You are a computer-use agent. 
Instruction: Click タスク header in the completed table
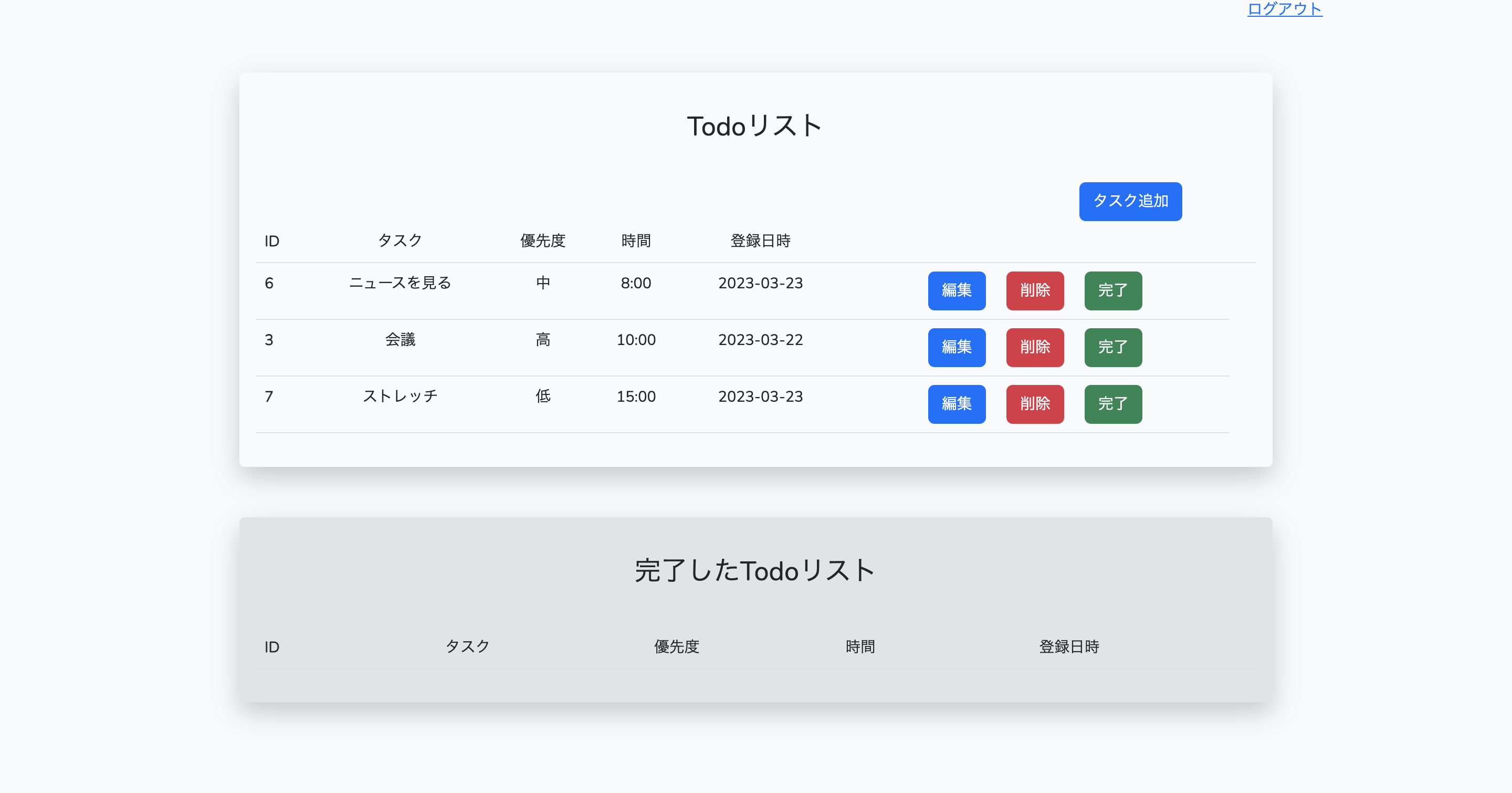click(x=467, y=647)
